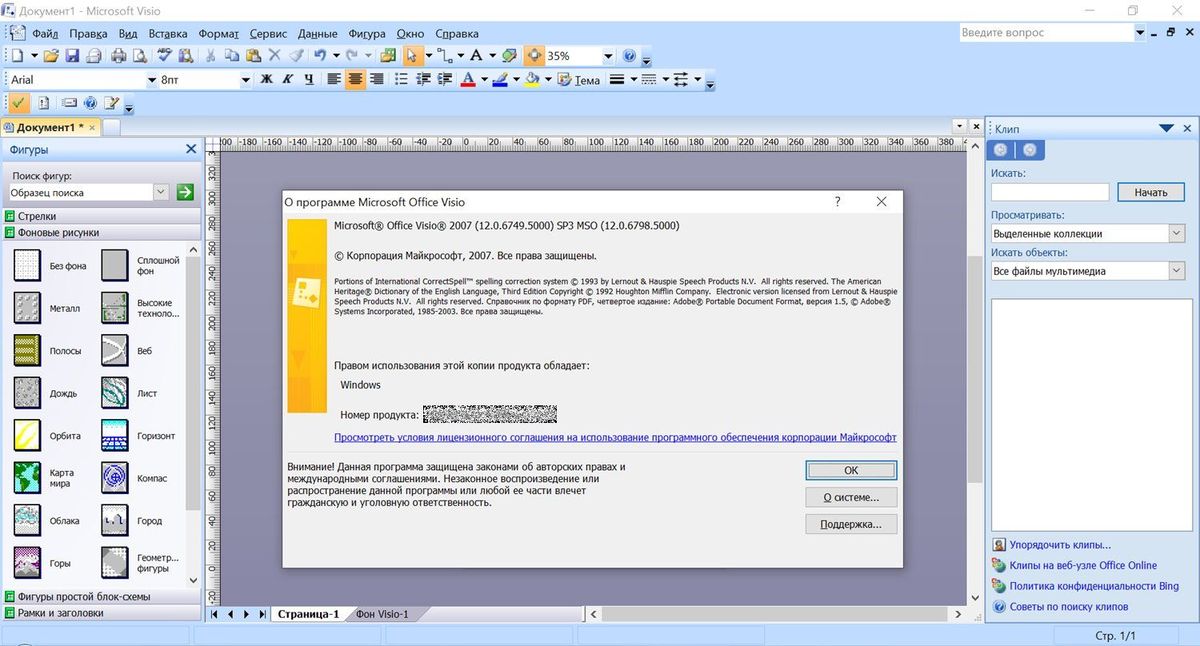Open the zoom 35% dropdown
The width and height of the screenshot is (1200, 646).
(x=608, y=56)
